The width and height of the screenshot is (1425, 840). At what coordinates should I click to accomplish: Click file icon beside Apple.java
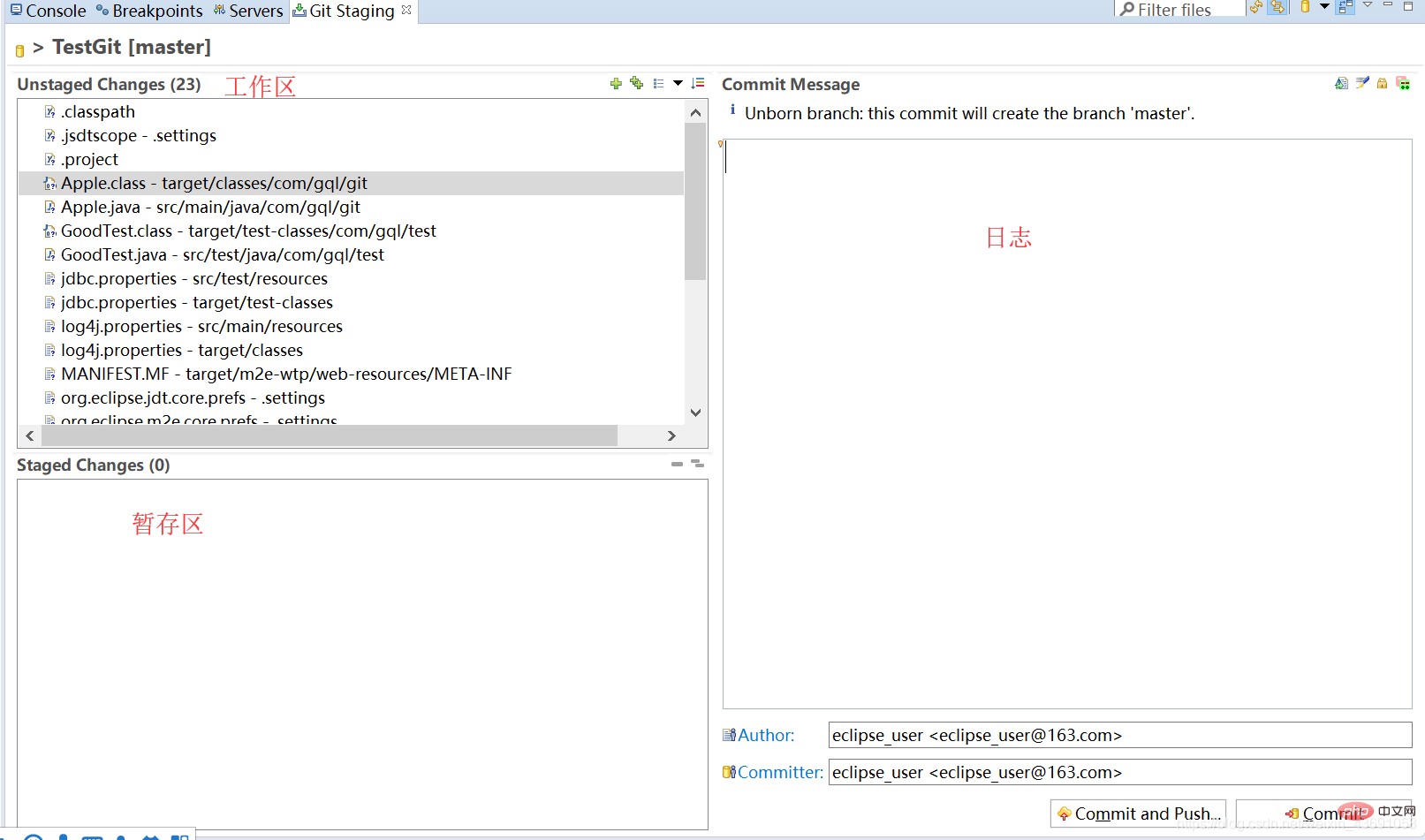pos(50,207)
